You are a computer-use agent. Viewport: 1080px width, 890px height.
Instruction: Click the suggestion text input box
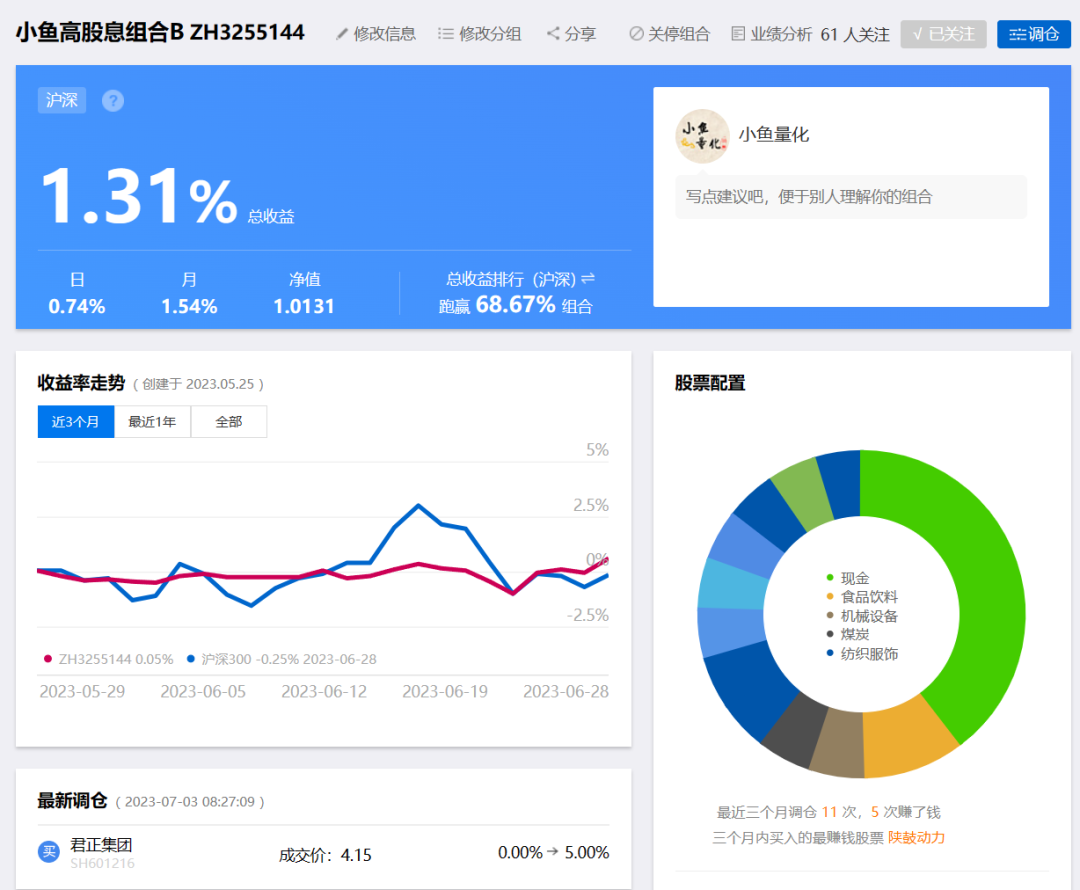pos(851,197)
